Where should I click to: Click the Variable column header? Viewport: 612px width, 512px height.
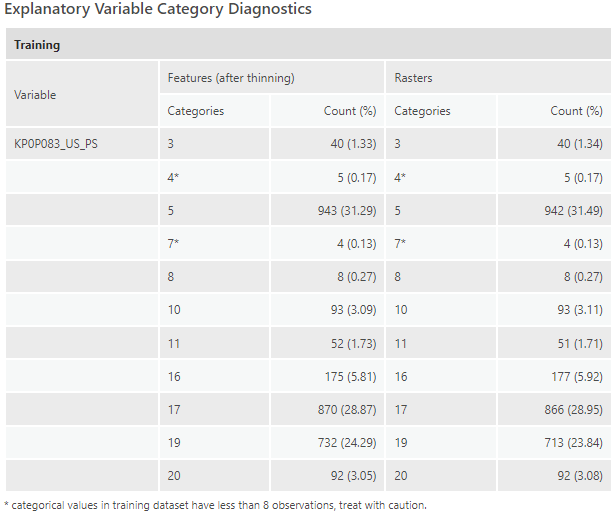(35, 94)
